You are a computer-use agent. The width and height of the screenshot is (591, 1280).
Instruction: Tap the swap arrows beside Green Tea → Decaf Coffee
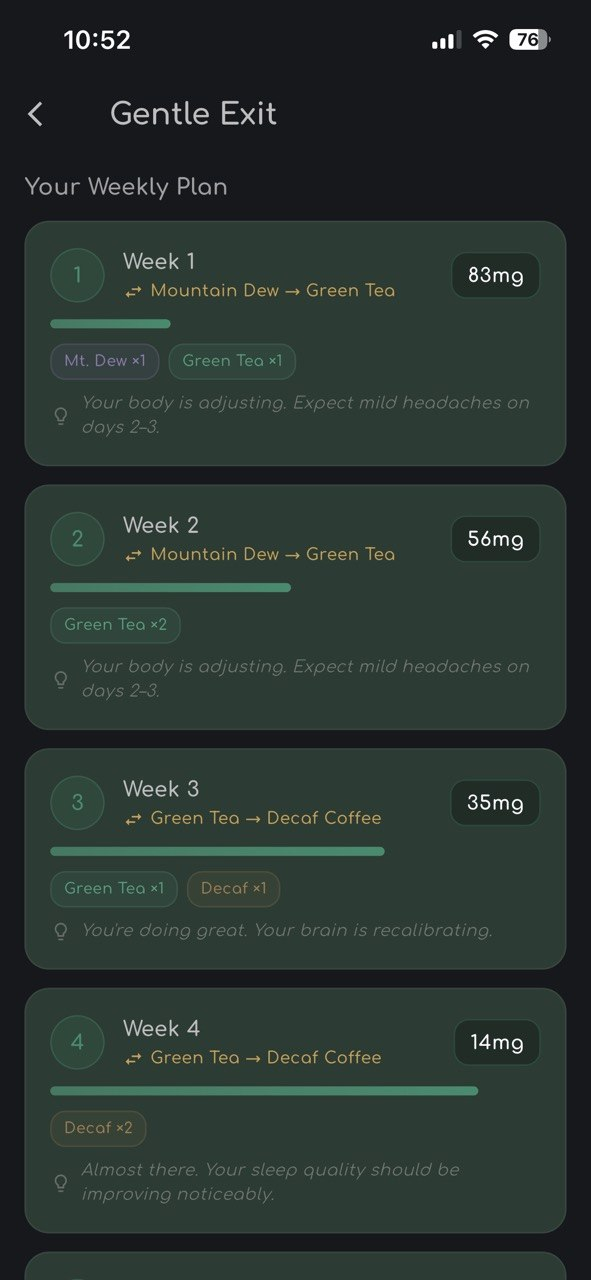(x=133, y=818)
